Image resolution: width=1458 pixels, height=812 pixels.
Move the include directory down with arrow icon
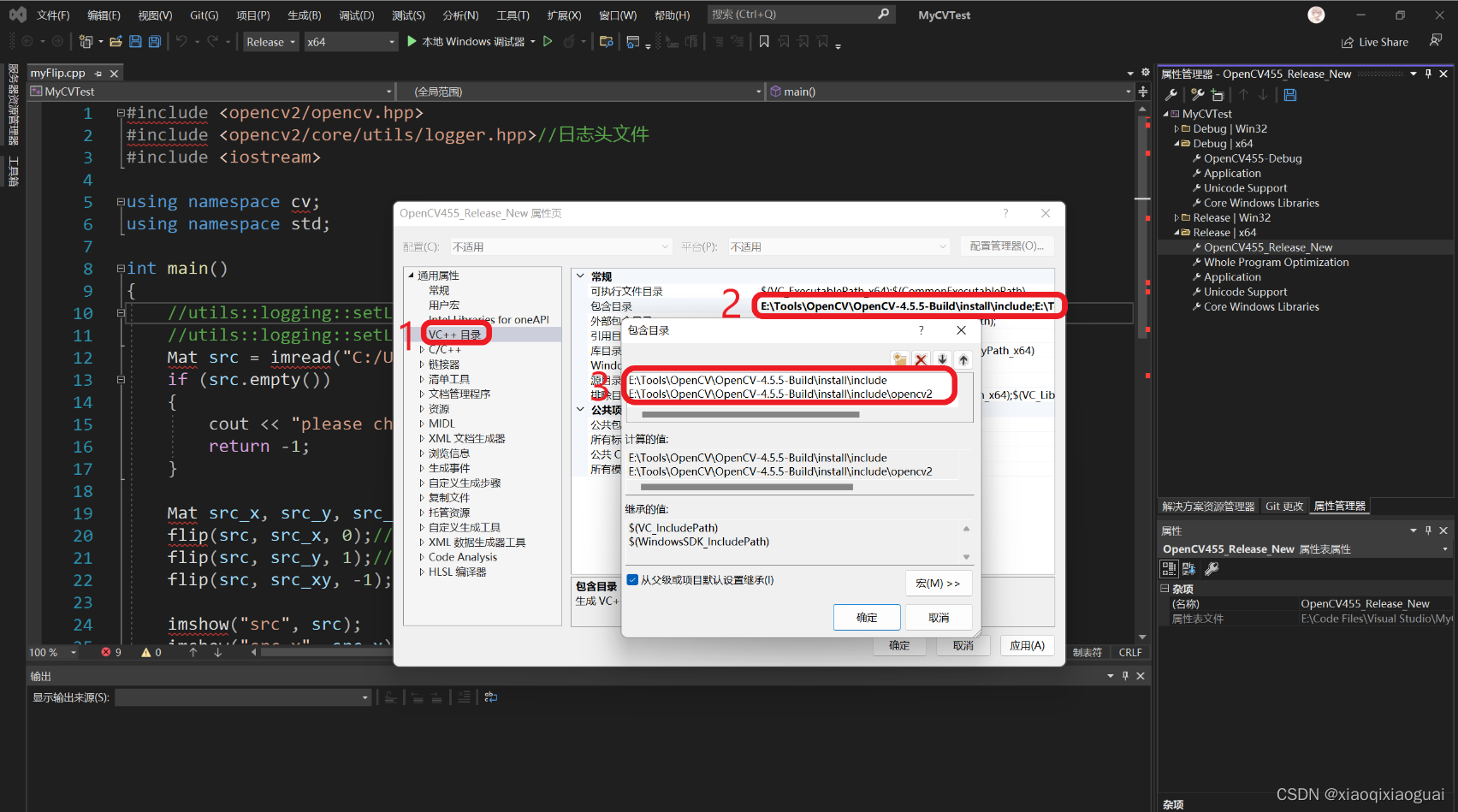point(942,359)
